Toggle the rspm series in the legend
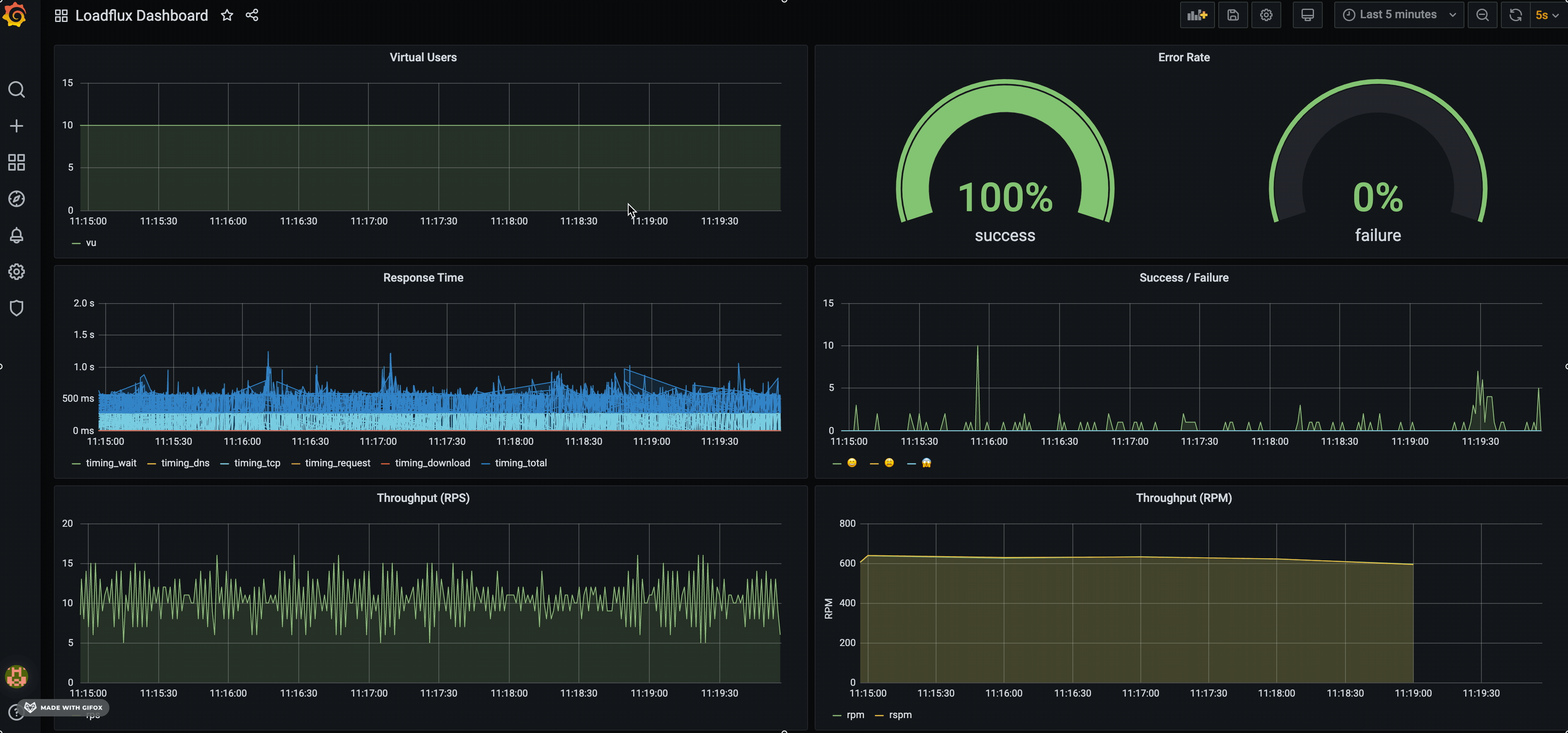Screen dimensions: 1568x733 coord(900,715)
